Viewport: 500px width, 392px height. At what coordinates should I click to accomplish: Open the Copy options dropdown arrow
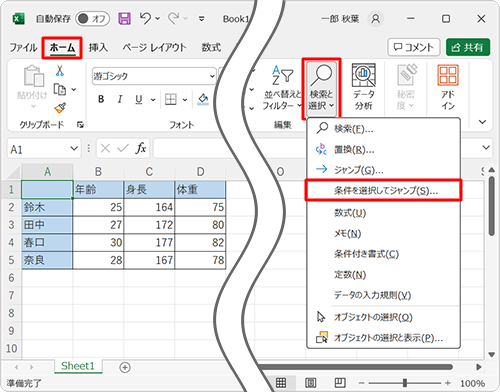click(74, 89)
